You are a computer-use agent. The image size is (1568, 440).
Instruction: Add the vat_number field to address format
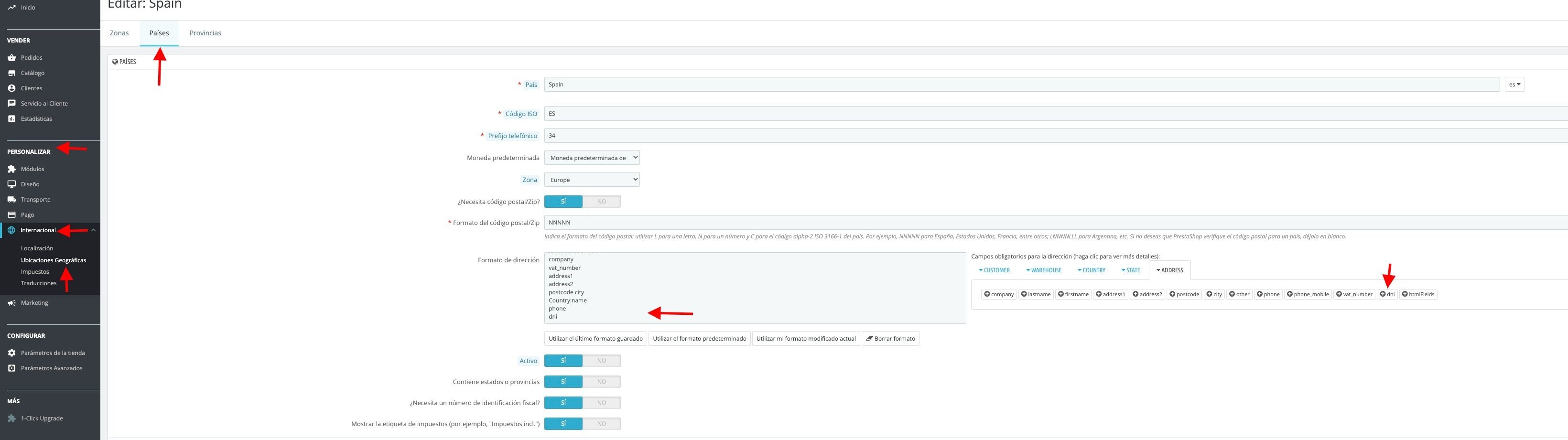point(1354,295)
